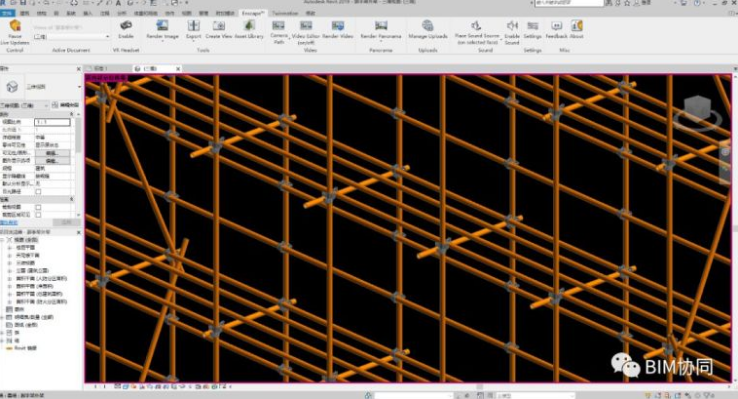Screen dimensions: 738x399
Task: Click the favorites star icon in title bar
Action: pos(627,3)
